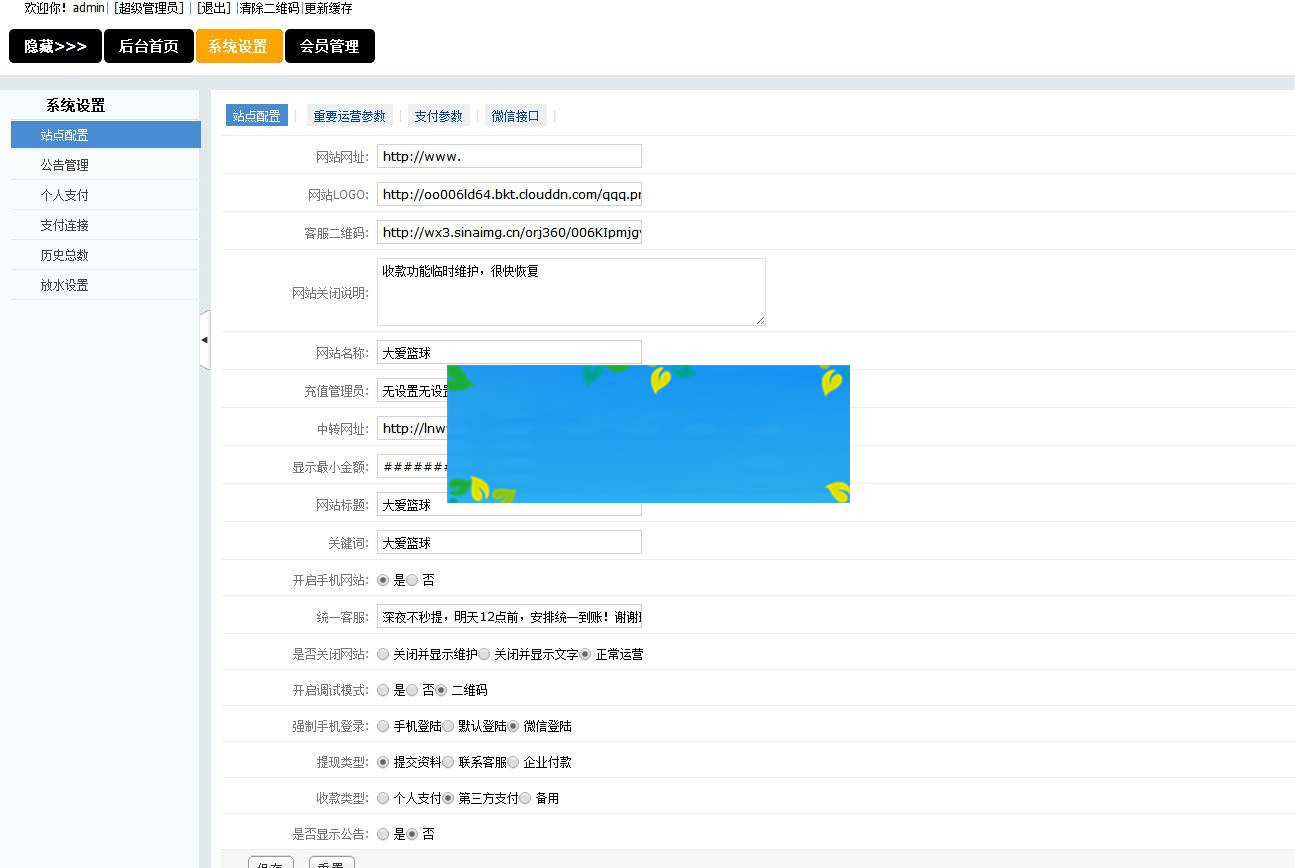Select 关闭并显示维护 for 是否关闭网站
The width and height of the screenshot is (1295, 868).
(x=382, y=653)
